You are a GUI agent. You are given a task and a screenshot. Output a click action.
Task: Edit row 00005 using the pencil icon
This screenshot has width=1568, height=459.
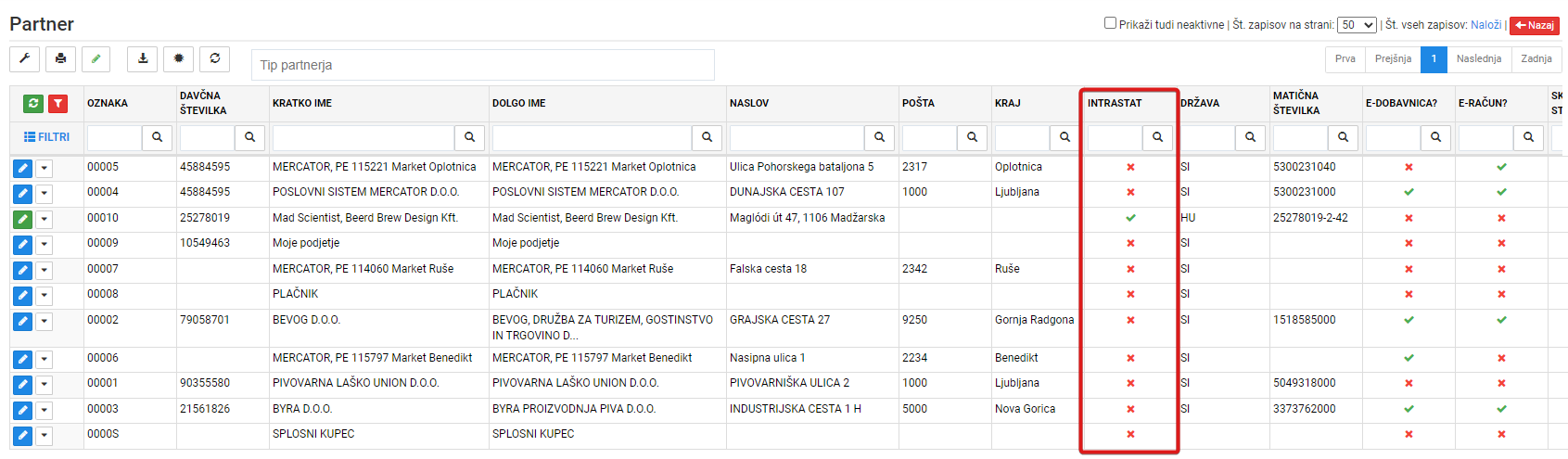tap(22, 168)
